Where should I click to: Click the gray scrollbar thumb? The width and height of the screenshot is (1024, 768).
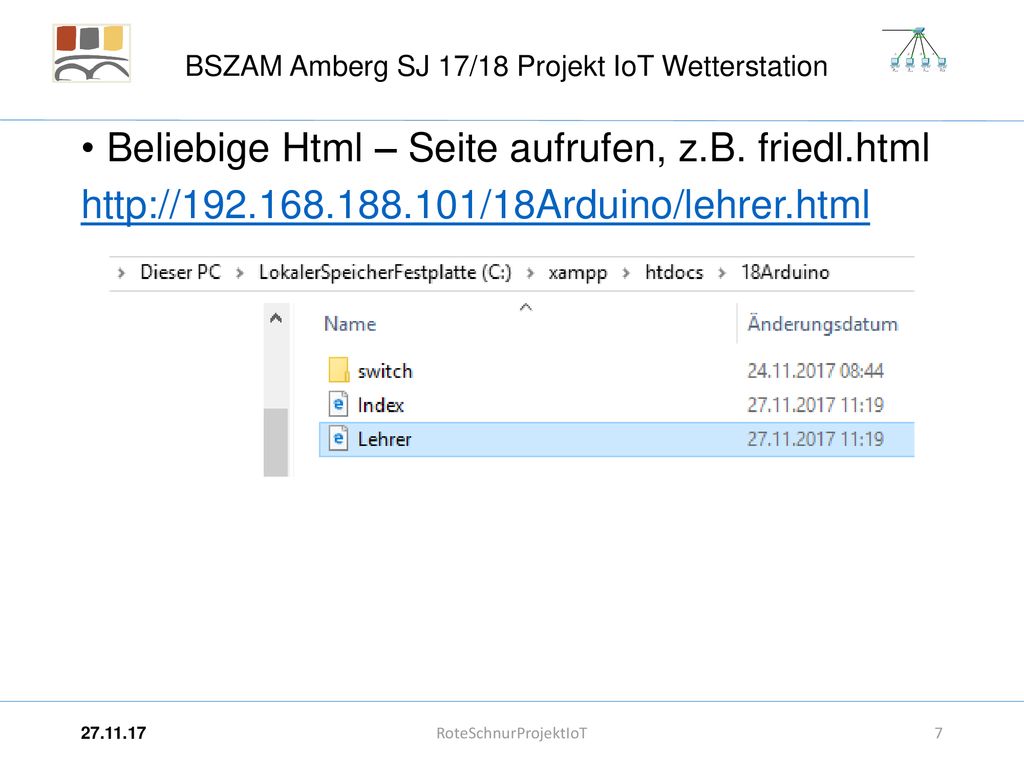click(x=276, y=442)
